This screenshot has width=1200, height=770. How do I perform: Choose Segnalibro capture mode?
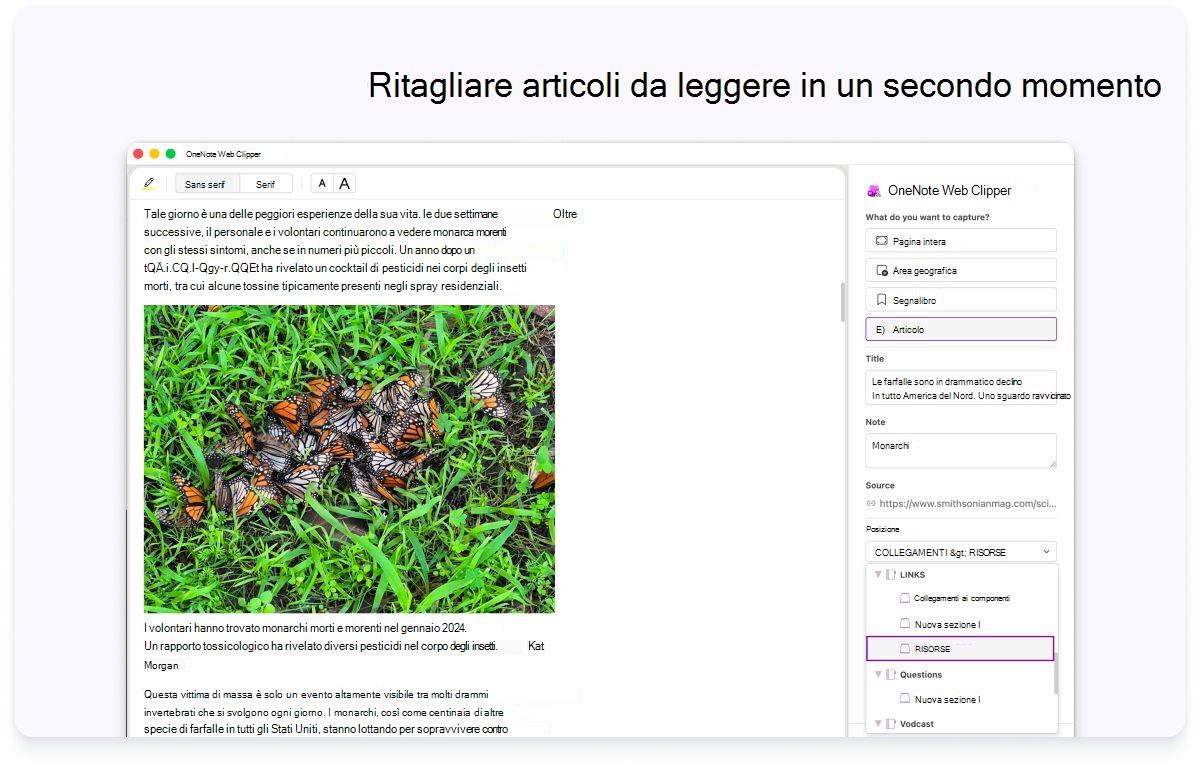pos(961,299)
